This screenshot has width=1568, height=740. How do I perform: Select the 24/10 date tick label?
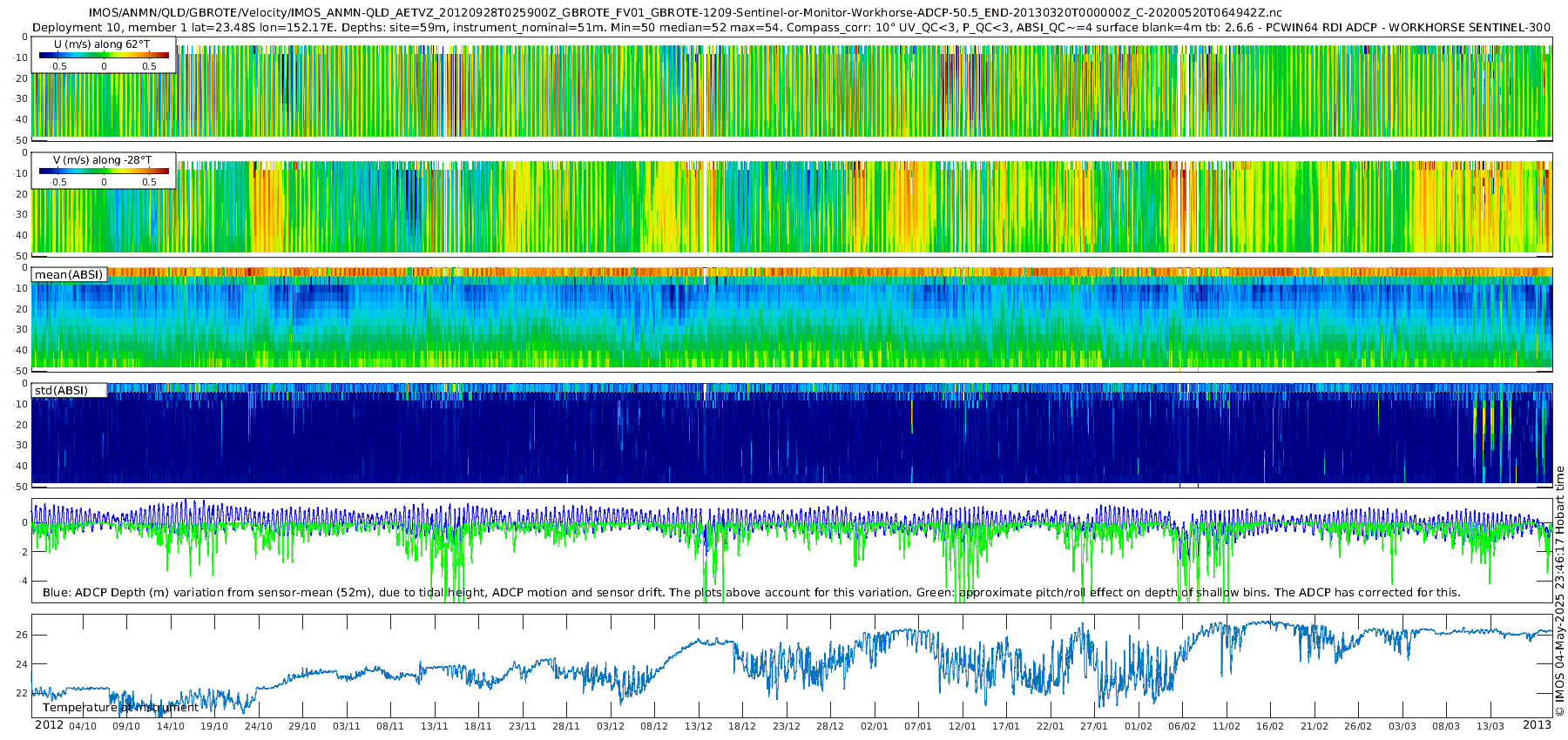point(258,726)
